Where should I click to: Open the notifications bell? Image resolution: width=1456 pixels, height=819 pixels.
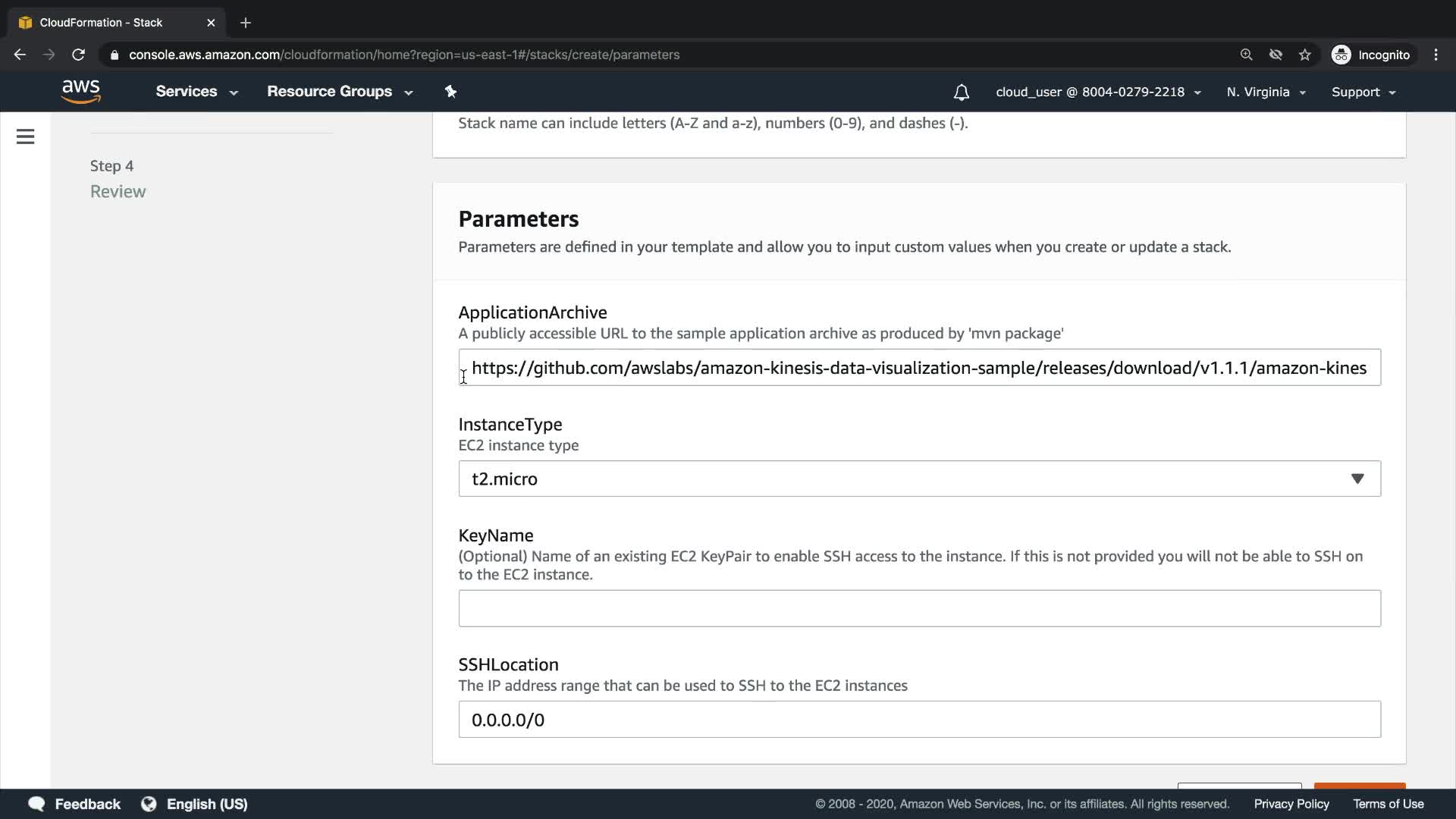961,93
